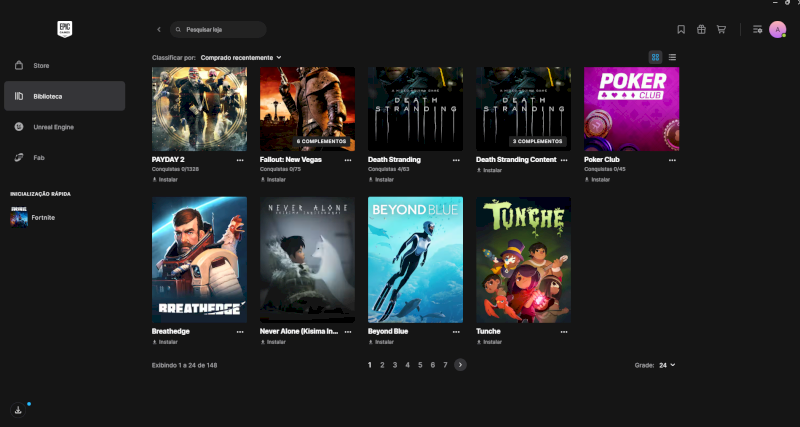
Task: Click the Beyond Blue cover art
Action: (x=415, y=260)
